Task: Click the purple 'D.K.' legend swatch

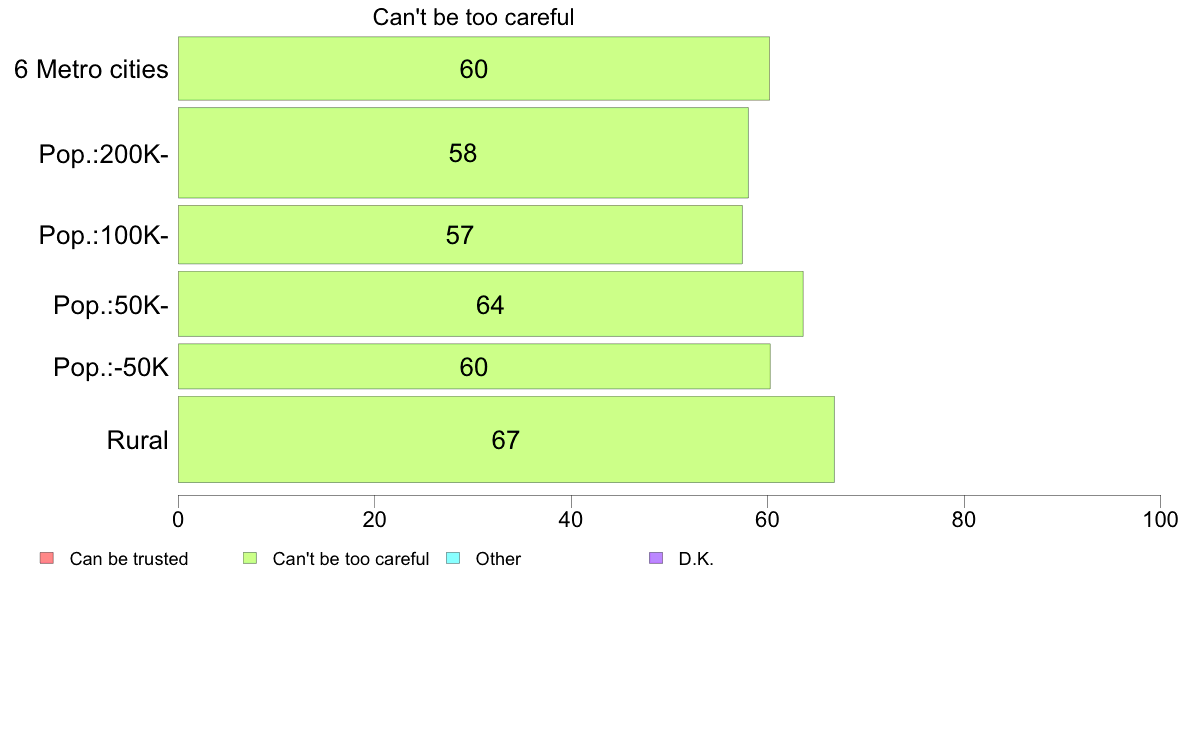Action: [x=656, y=558]
